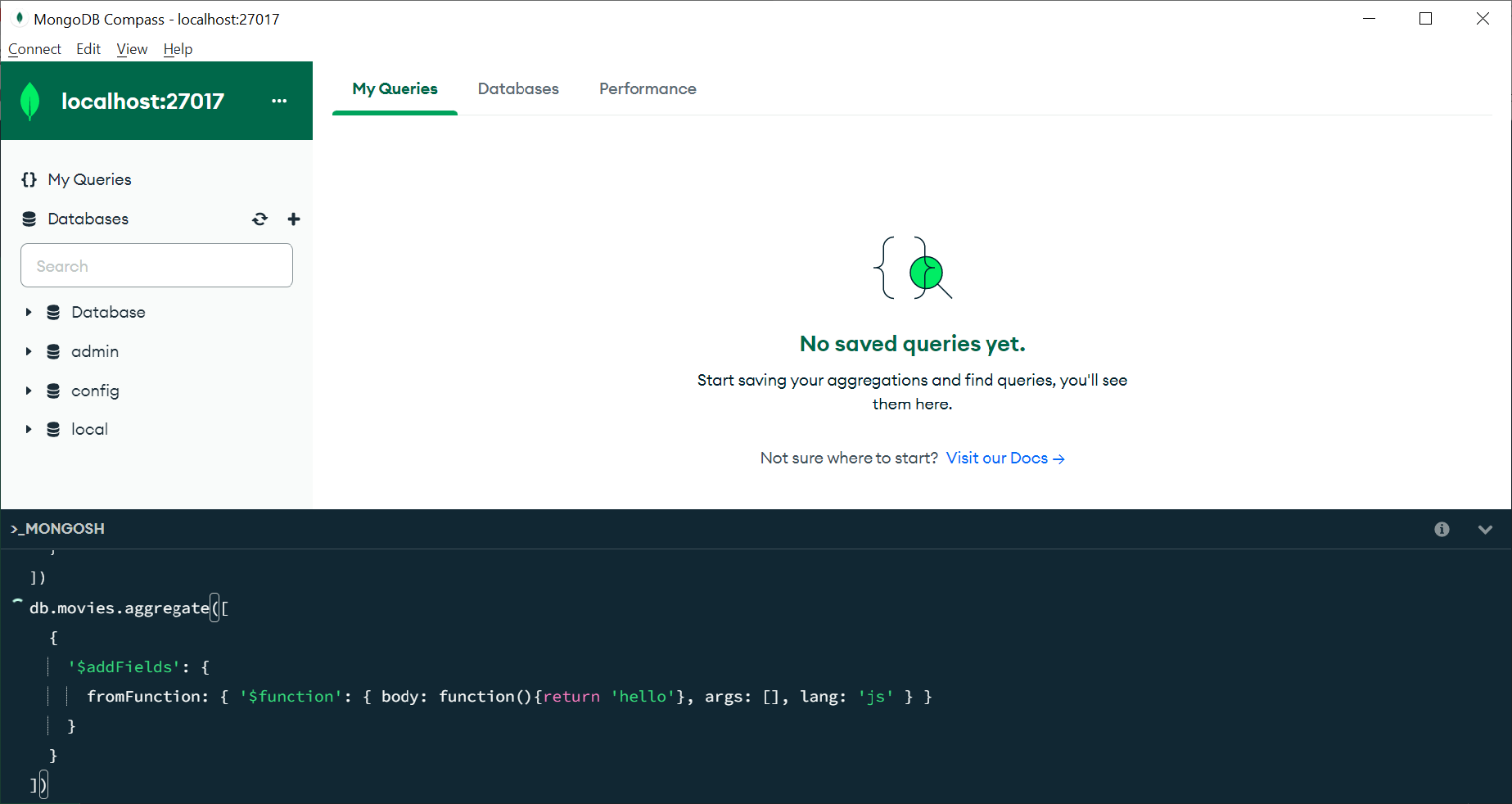
Task: Focus the database Search field
Action: (156, 265)
